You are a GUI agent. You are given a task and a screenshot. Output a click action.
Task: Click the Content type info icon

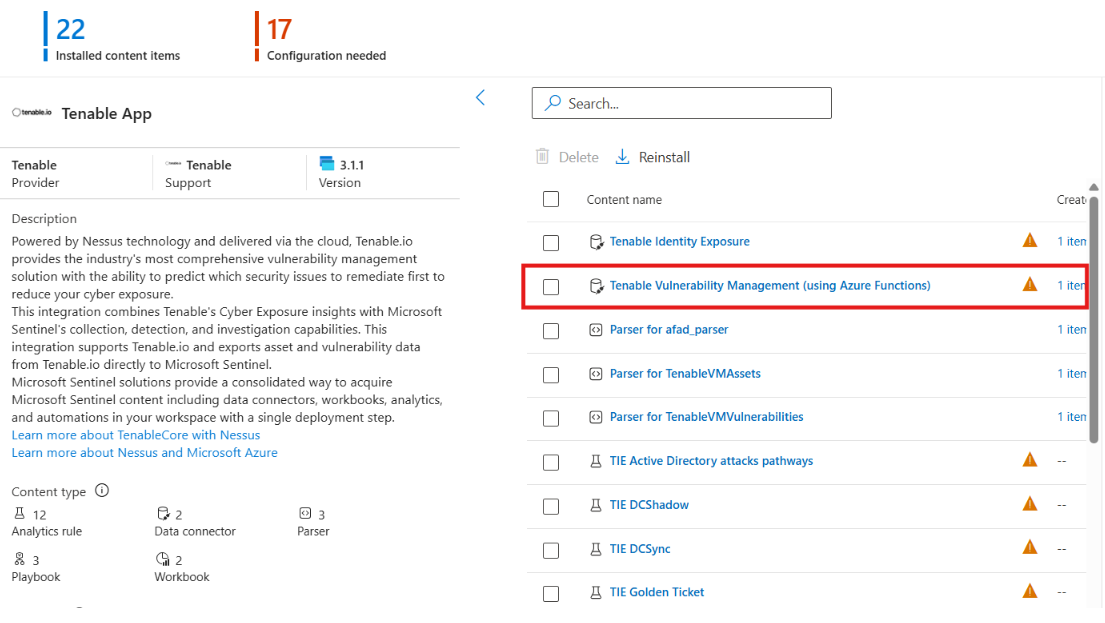point(101,491)
